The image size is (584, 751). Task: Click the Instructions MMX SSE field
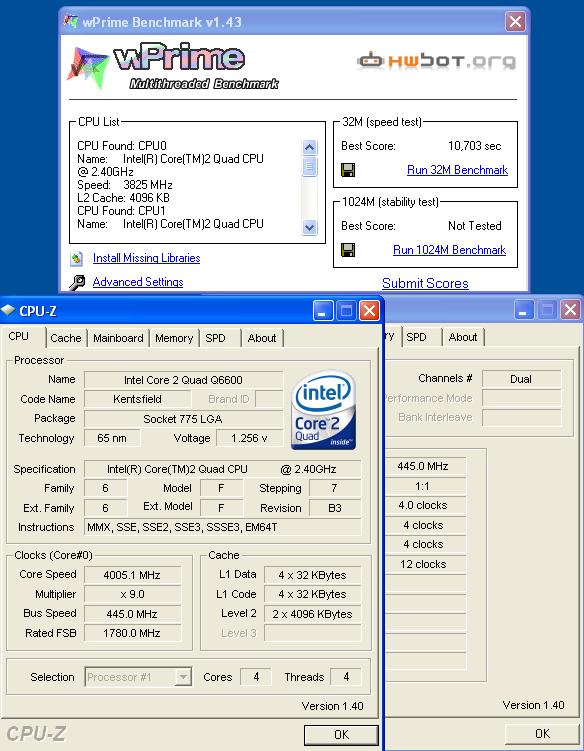(x=223, y=527)
